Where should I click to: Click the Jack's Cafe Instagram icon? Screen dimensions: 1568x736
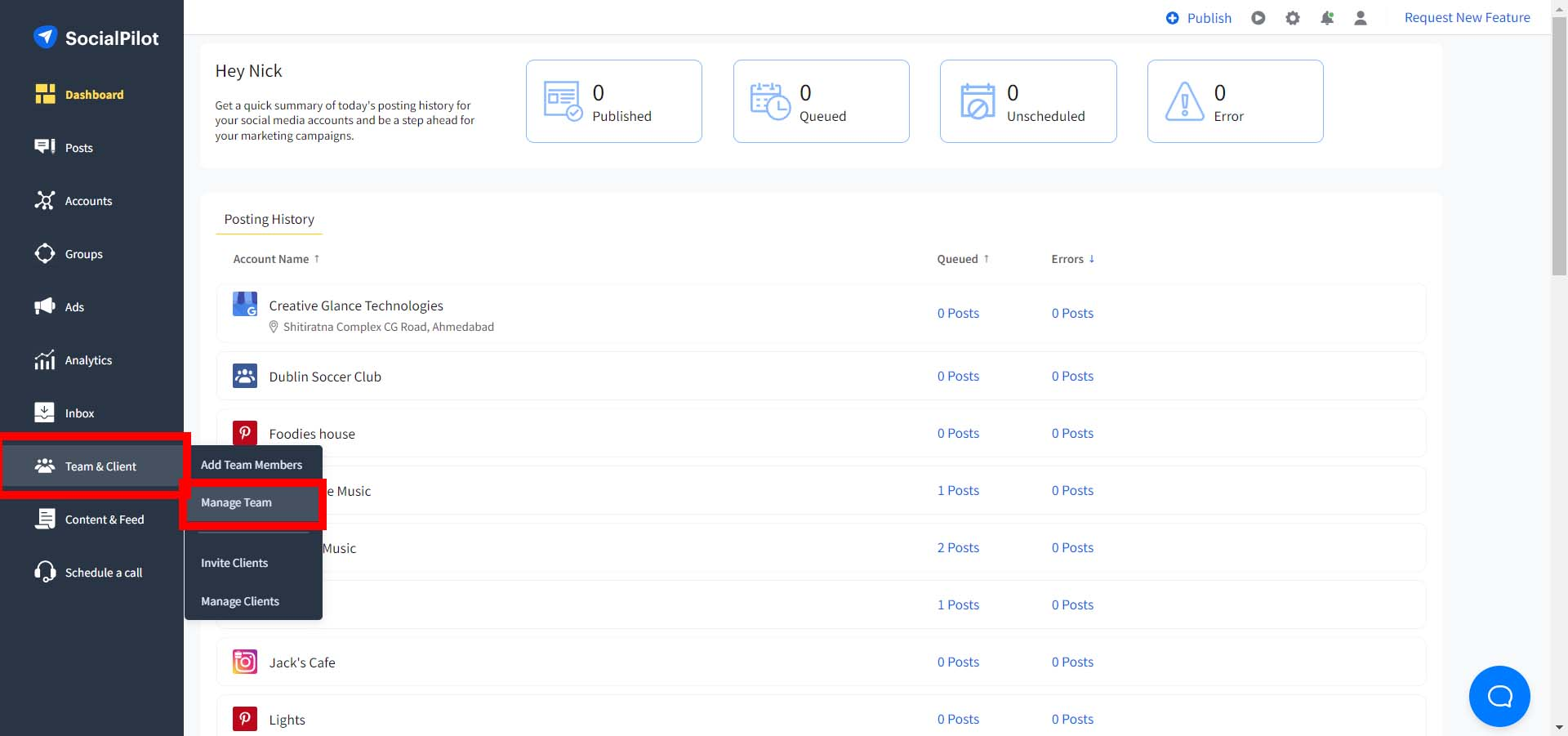(x=245, y=662)
